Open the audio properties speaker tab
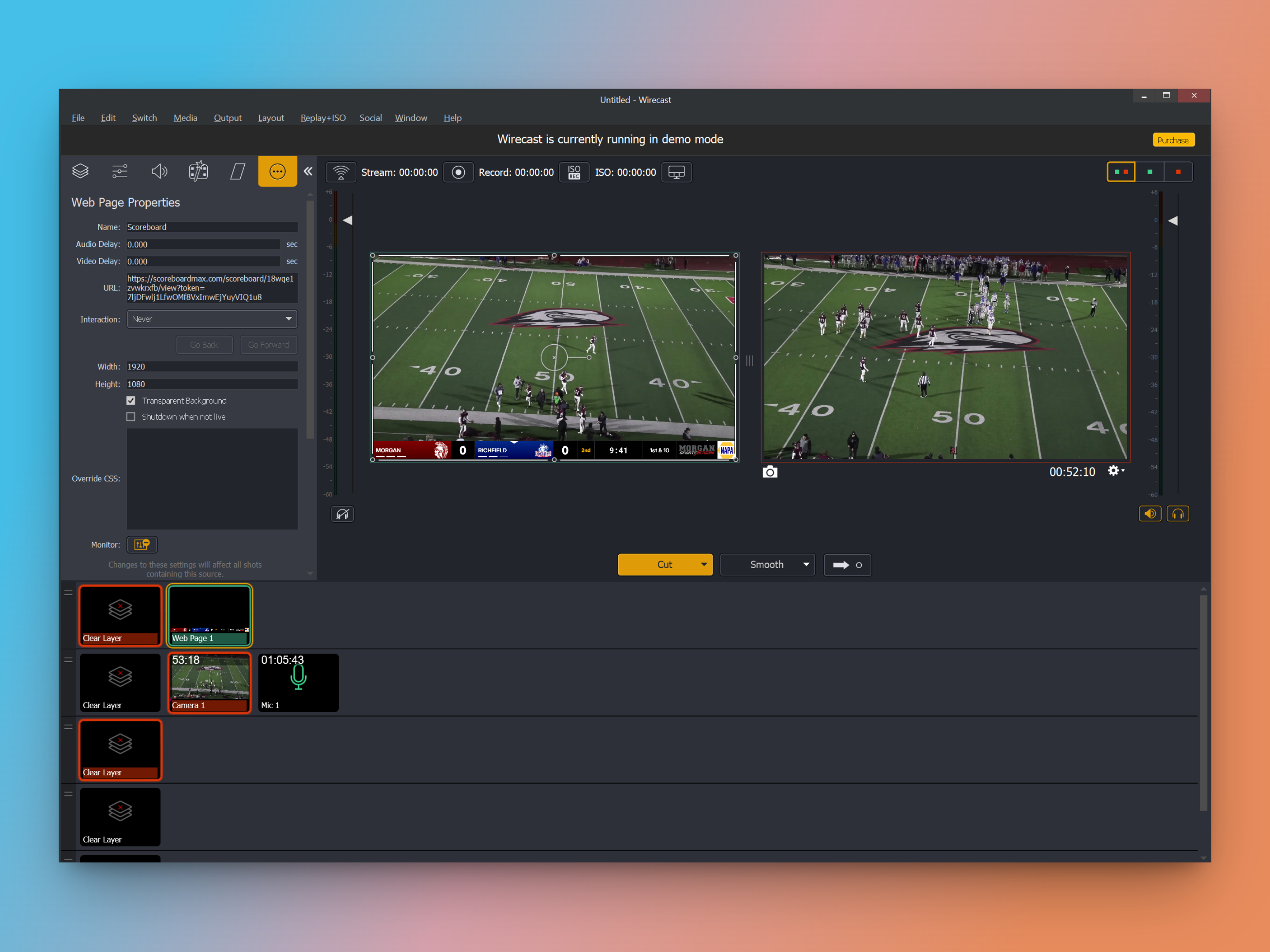Viewport: 1270px width, 952px height. [x=159, y=171]
